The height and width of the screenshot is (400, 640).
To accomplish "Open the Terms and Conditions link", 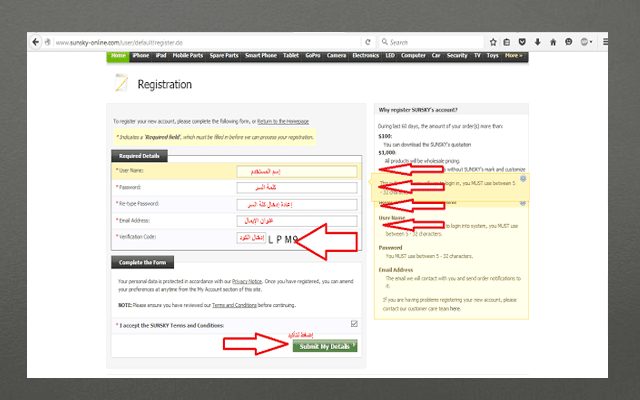I will coord(234,305).
